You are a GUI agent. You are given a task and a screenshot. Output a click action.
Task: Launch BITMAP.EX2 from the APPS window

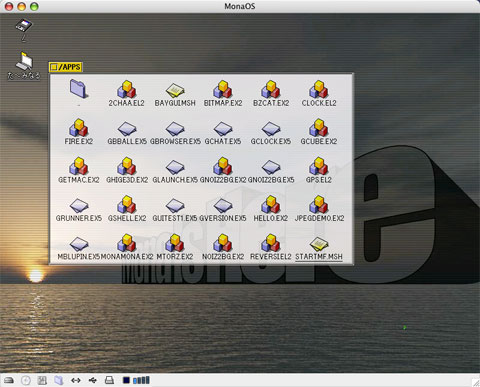tap(223, 89)
